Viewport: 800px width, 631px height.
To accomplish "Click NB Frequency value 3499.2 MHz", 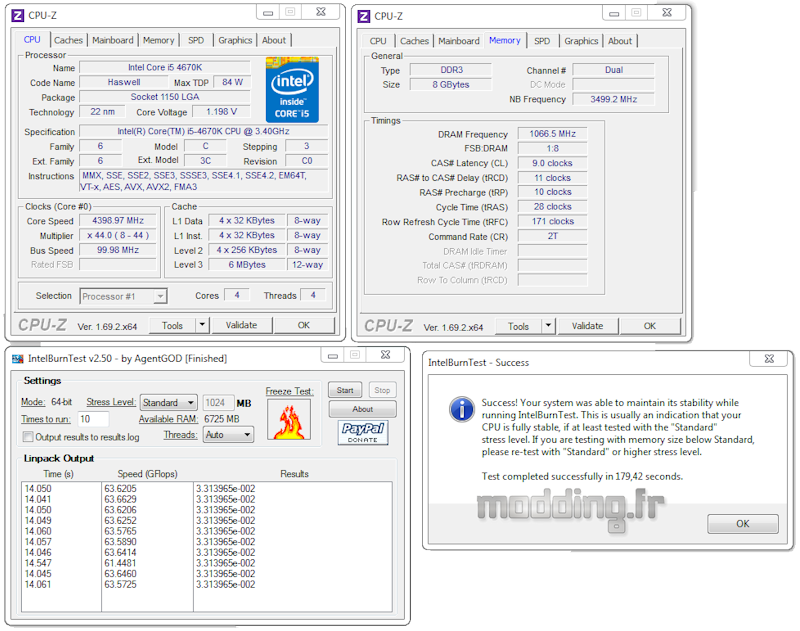I will point(614,99).
